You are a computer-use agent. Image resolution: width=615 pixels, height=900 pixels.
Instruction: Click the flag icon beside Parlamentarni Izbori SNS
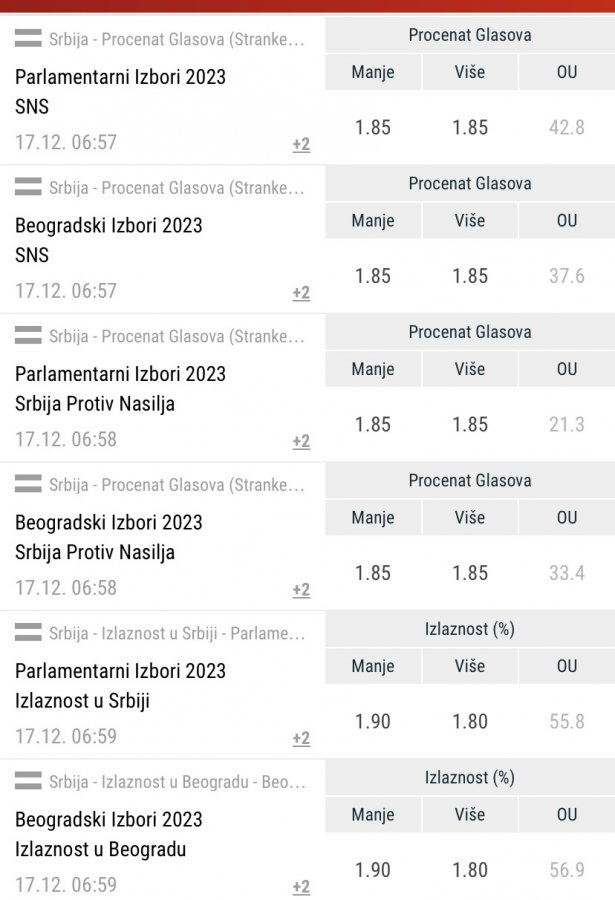29,40
